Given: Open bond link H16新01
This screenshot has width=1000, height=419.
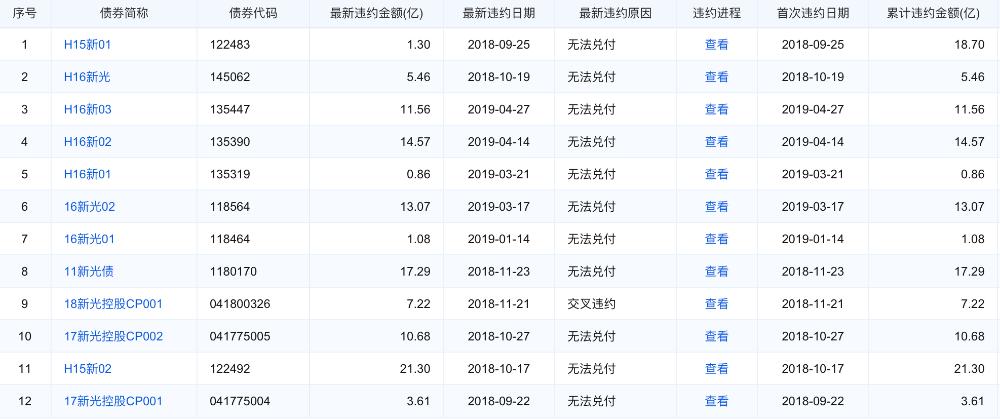Looking at the screenshot, I should coord(87,174).
